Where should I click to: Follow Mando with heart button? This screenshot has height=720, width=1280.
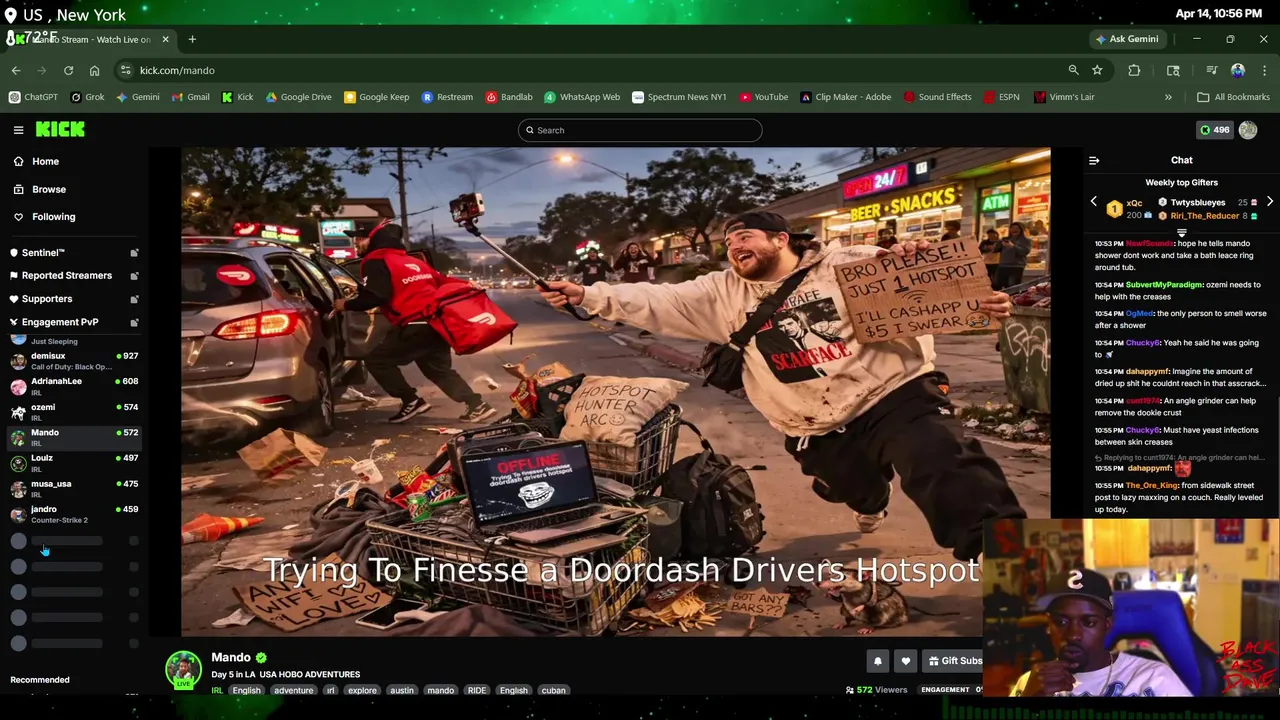click(905, 661)
